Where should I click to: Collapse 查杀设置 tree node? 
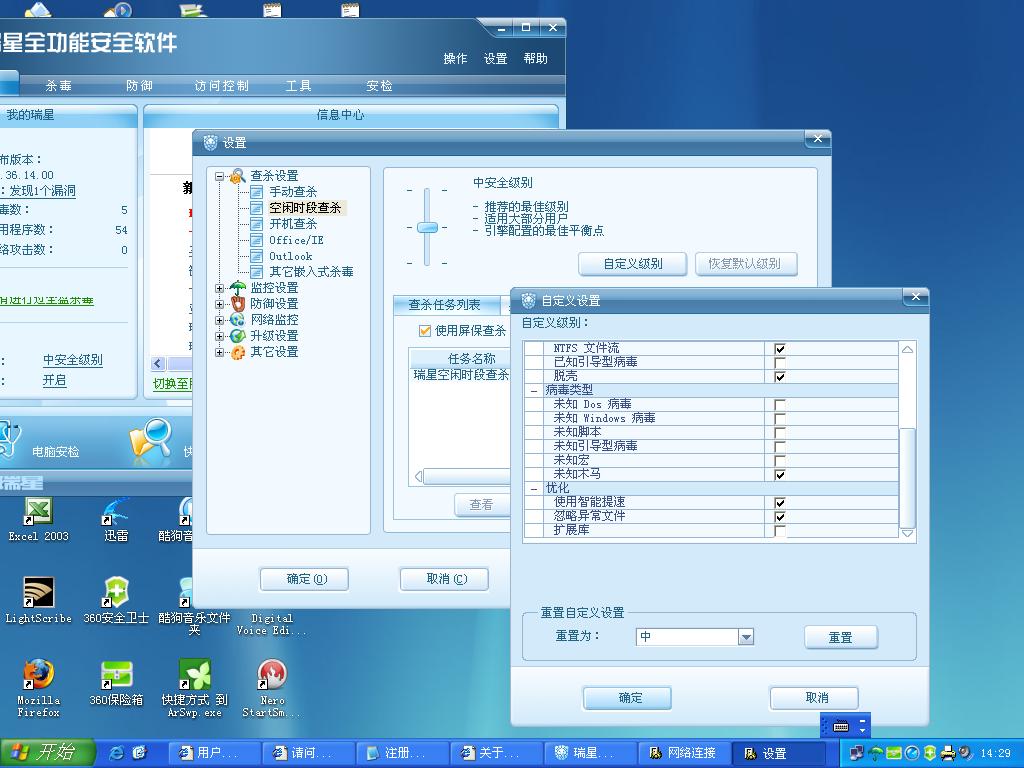click(x=219, y=176)
